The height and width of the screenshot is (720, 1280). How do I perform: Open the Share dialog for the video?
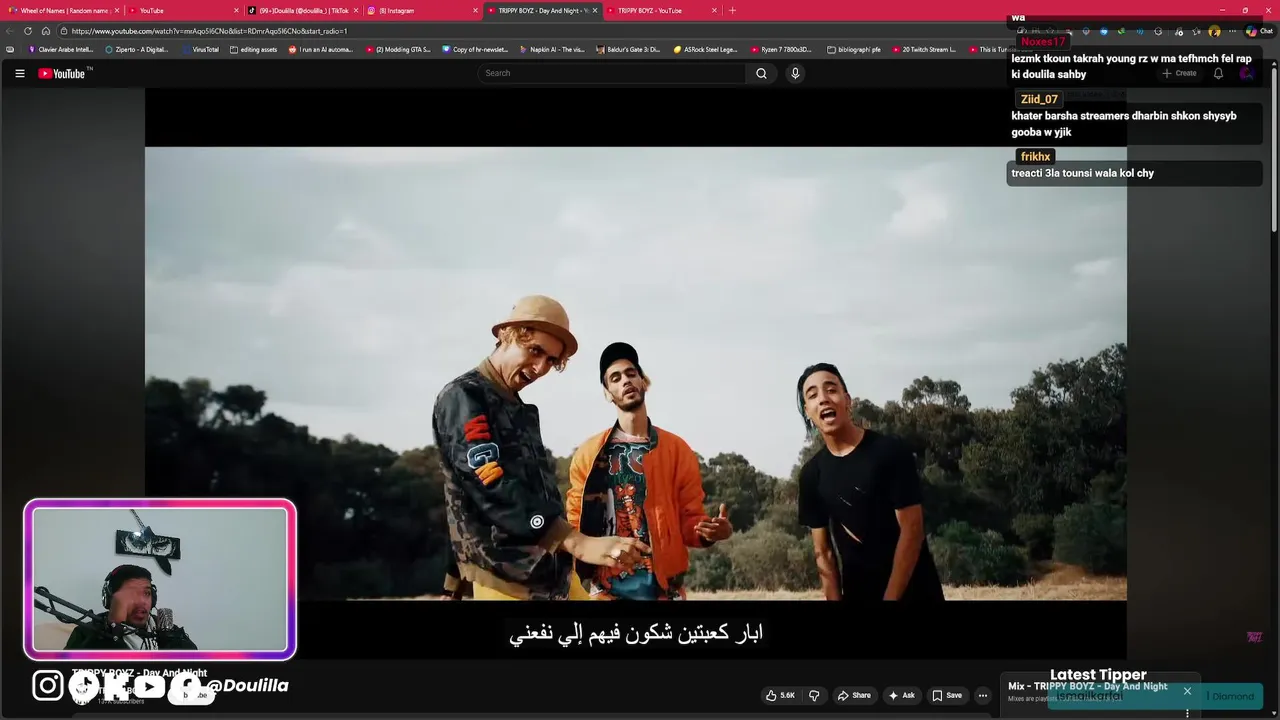pyautogui.click(x=854, y=695)
